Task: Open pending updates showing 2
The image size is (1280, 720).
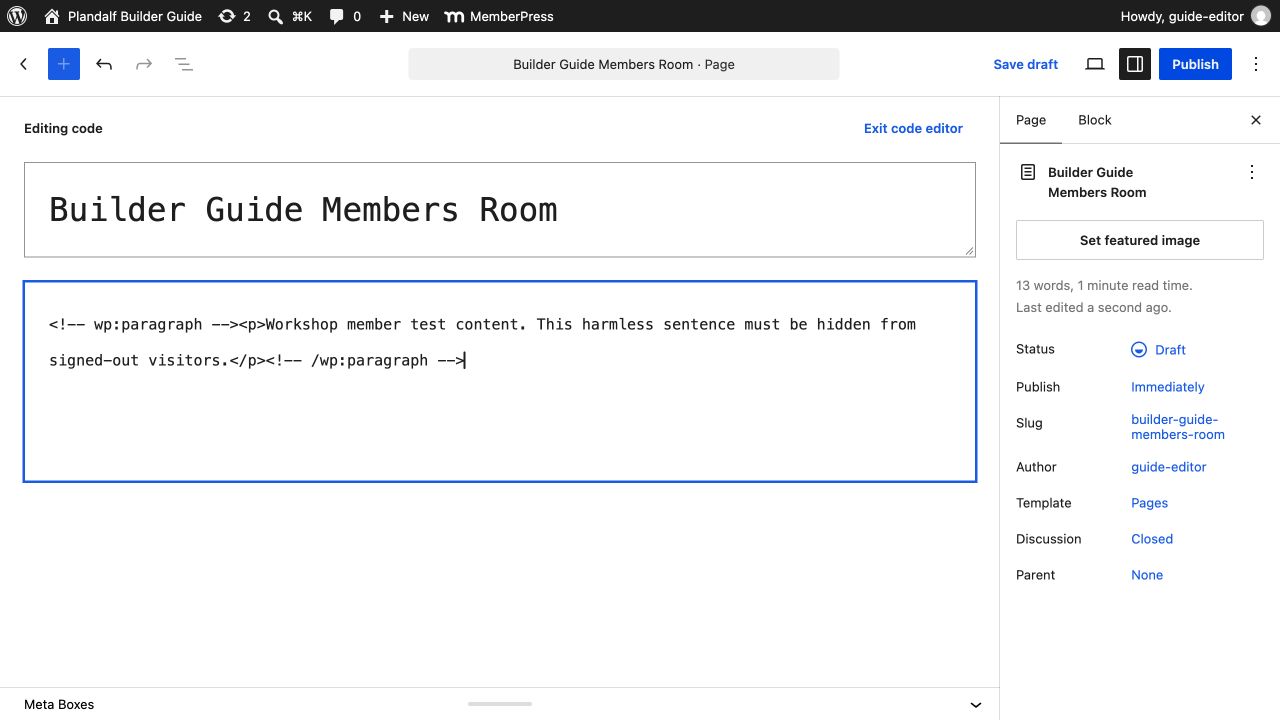Action: point(235,16)
